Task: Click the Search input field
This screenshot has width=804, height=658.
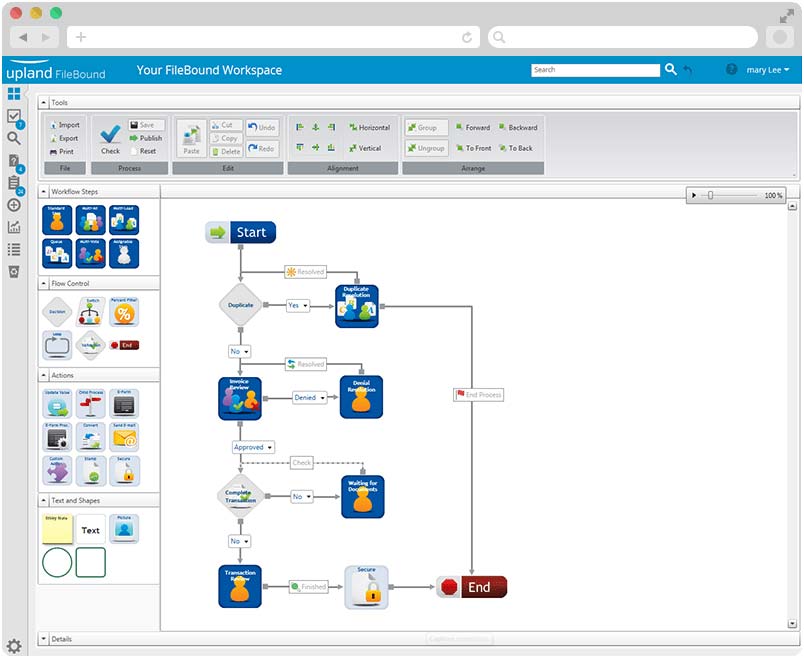Action: [595, 70]
